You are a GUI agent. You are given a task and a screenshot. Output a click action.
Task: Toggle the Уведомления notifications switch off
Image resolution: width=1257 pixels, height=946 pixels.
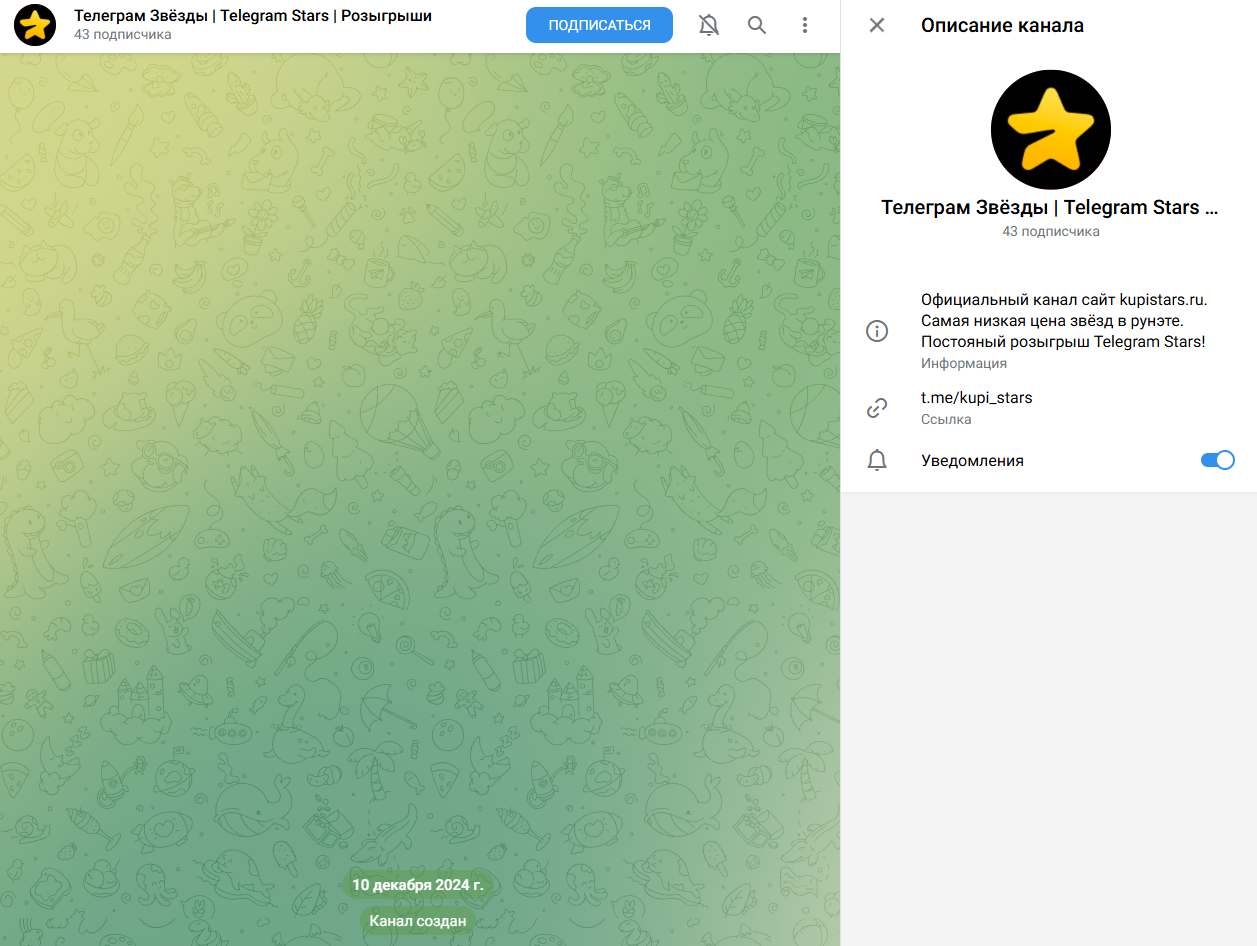[1217, 460]
